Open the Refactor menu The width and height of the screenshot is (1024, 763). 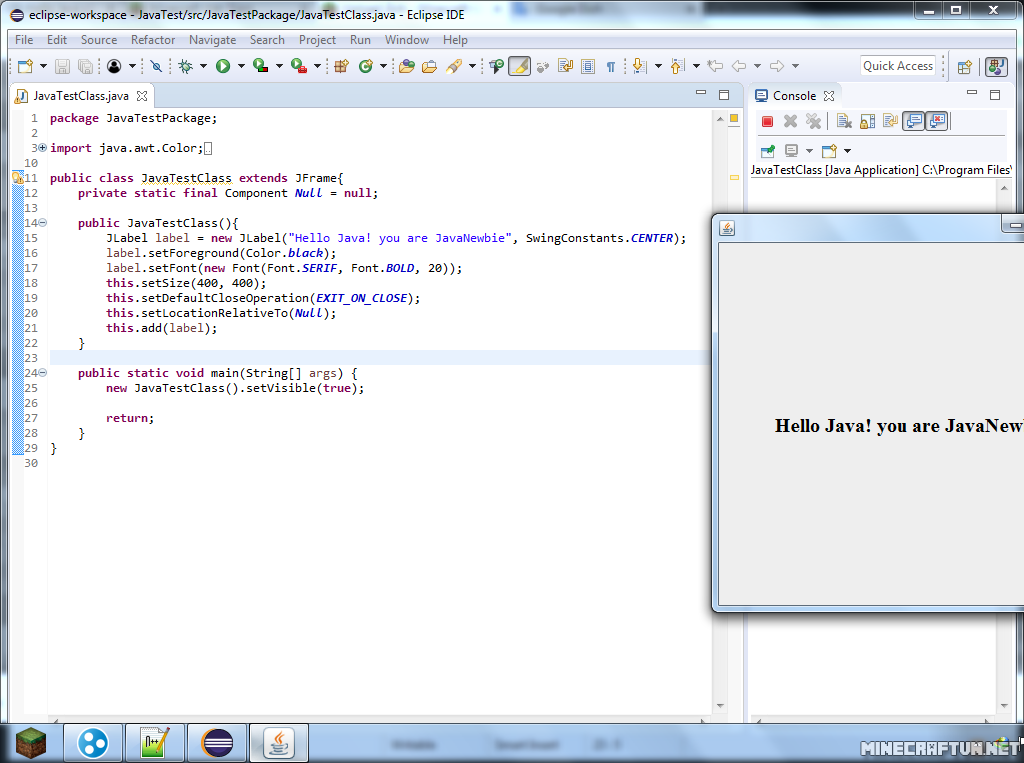(x=152, y=40)
